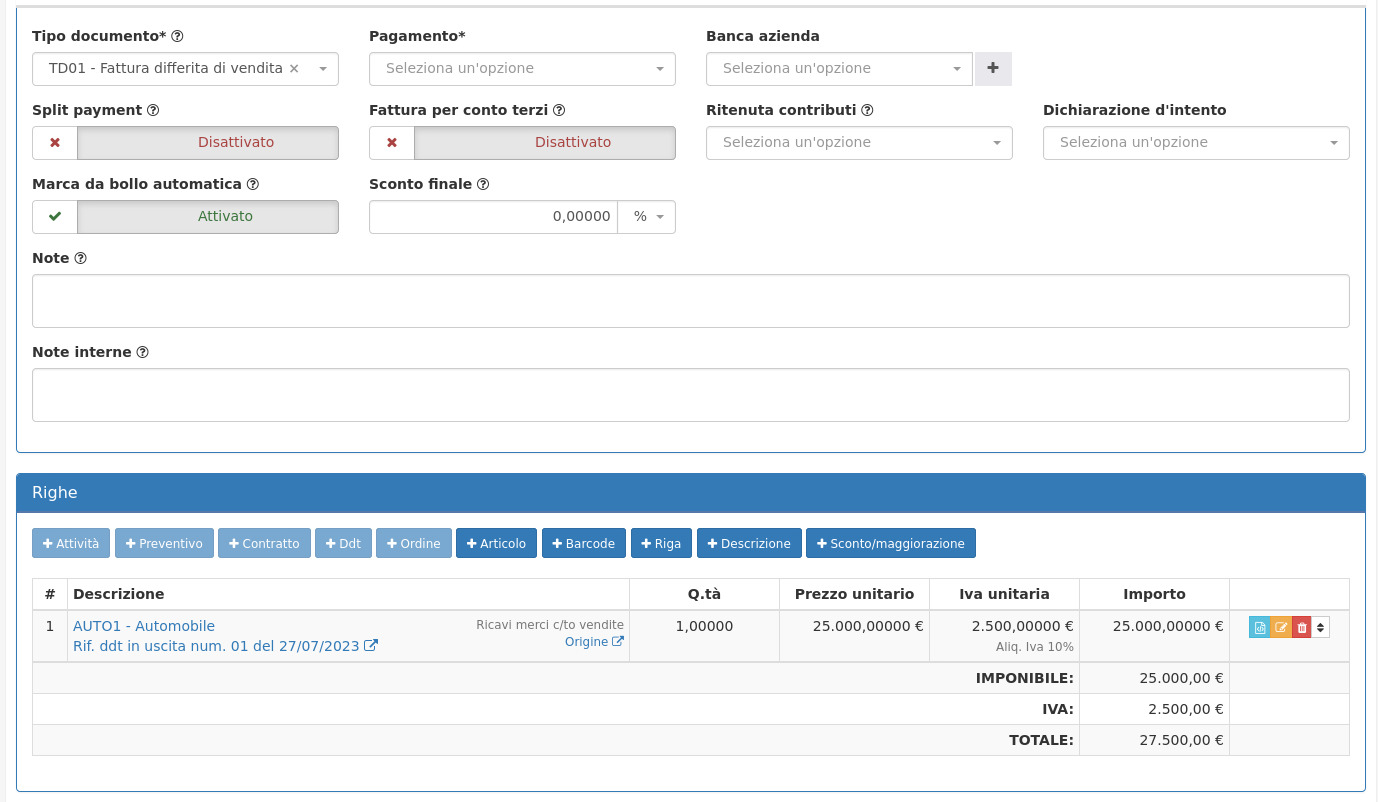Toggle Fattura per conto terzi switch
Screen dimensions: 1378x802
[x=522, y=143]
